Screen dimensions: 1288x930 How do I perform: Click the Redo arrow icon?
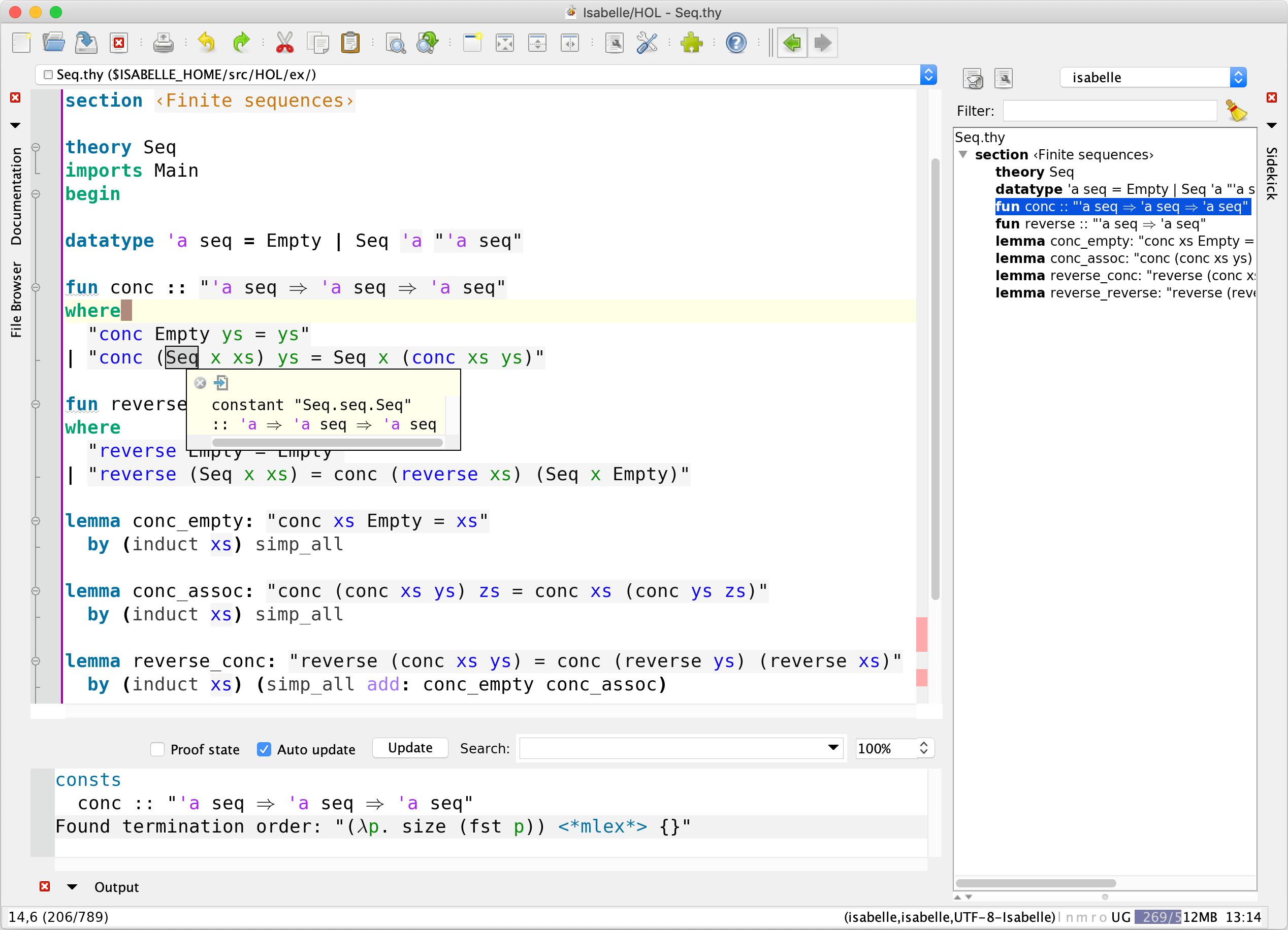[241, 43]
